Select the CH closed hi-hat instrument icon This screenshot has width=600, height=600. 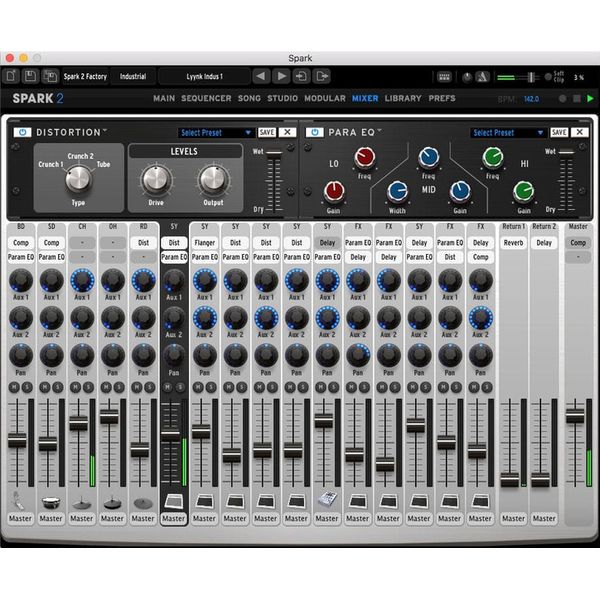82,502
